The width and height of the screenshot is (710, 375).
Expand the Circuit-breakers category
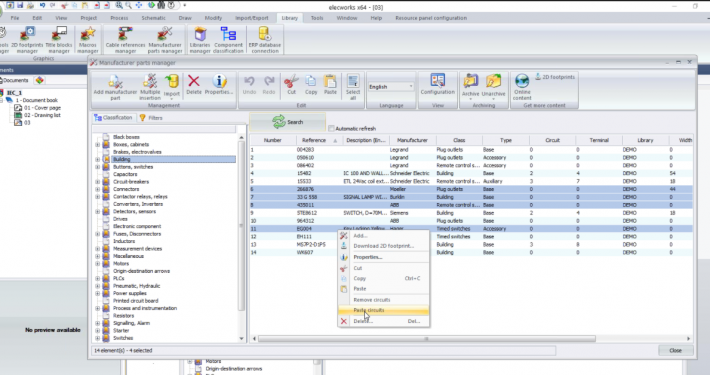pyautogui.click(x=97, y=182)
